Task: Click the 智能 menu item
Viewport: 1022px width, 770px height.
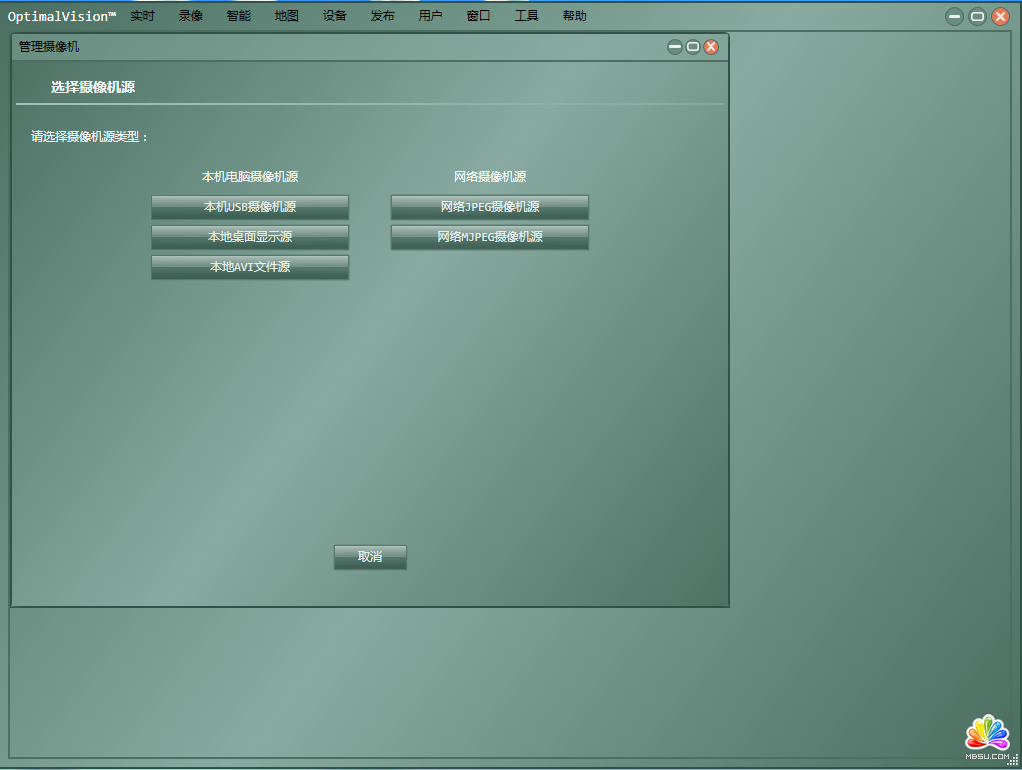Action: pyautogui.click(x=238, y=16)
